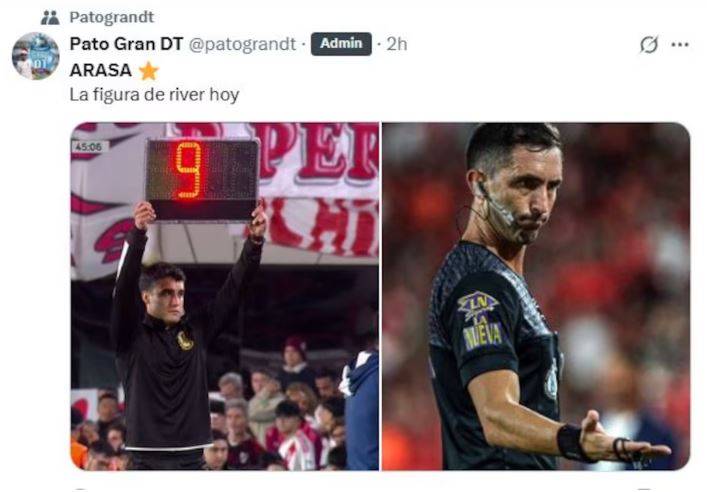Viewport: 707px width, 492px height.
Task: Open the three-dot more options menu
Action: [680, 44]
